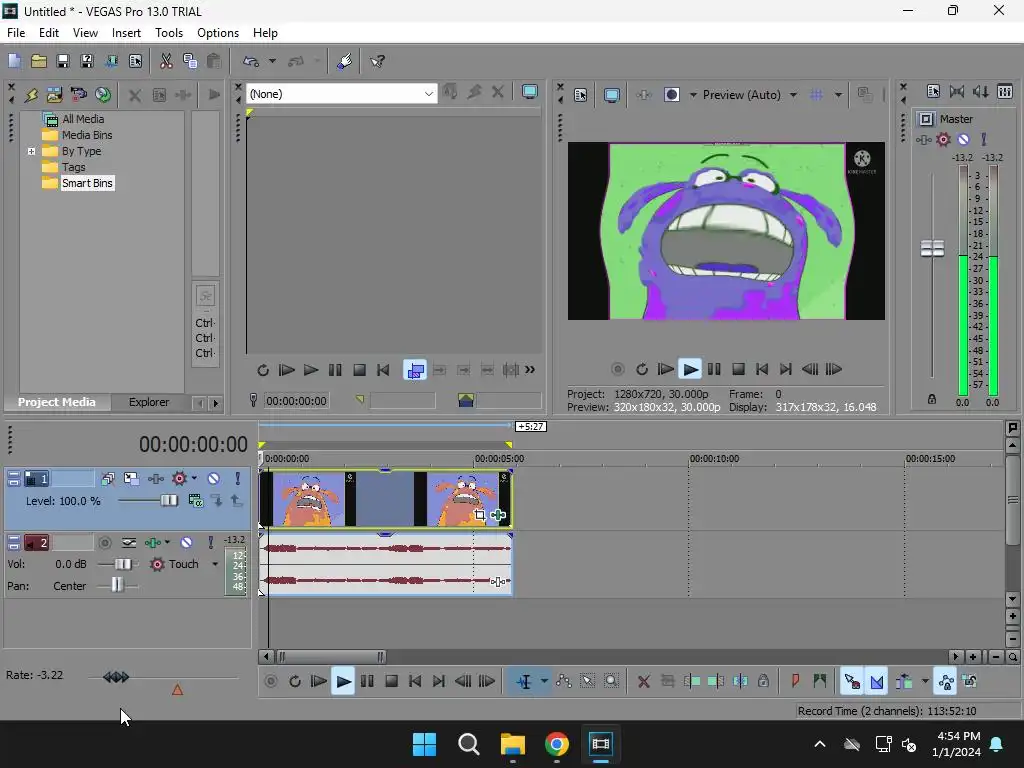Select the Project Media tab
This screenshot has width=1024, height=768.
tap(56, 402)
